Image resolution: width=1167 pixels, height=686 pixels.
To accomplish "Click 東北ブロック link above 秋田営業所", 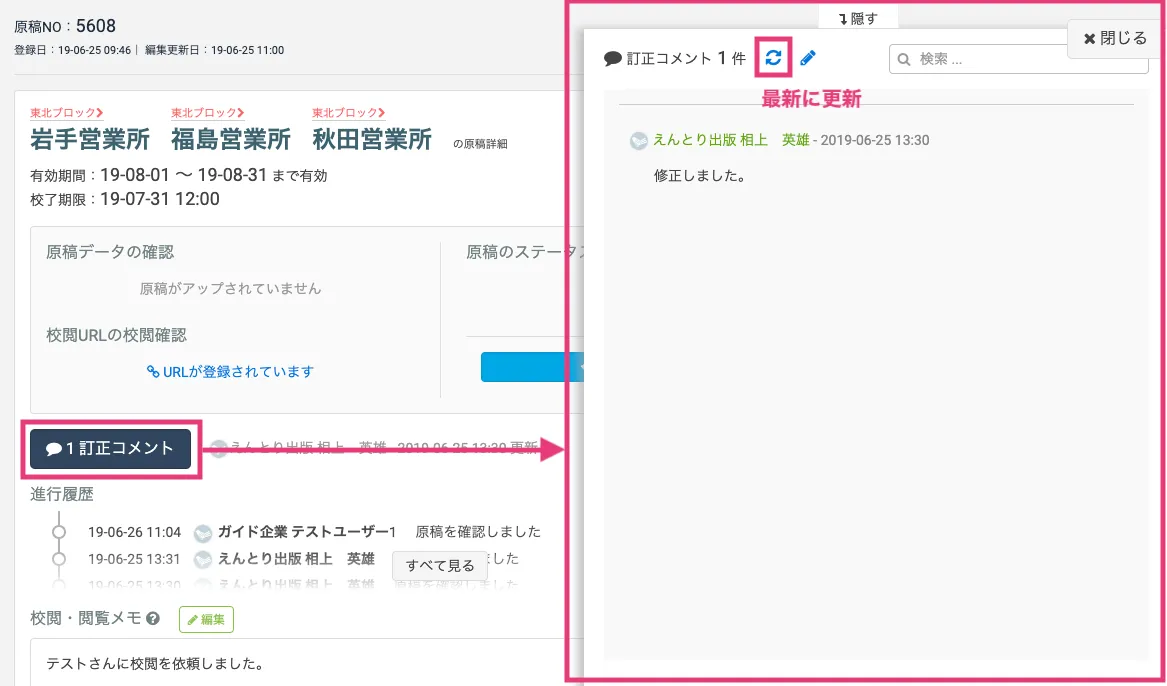I will point(348,113).
